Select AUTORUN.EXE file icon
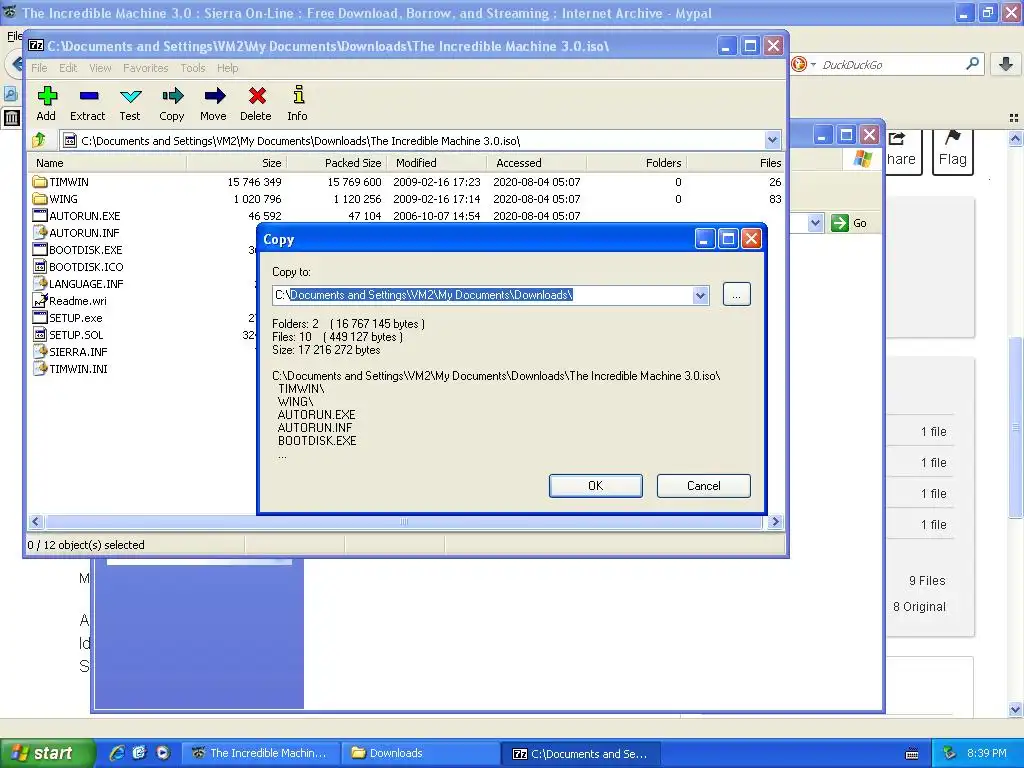The height and width of the screenshot is (768, 1024). point(40,216)
